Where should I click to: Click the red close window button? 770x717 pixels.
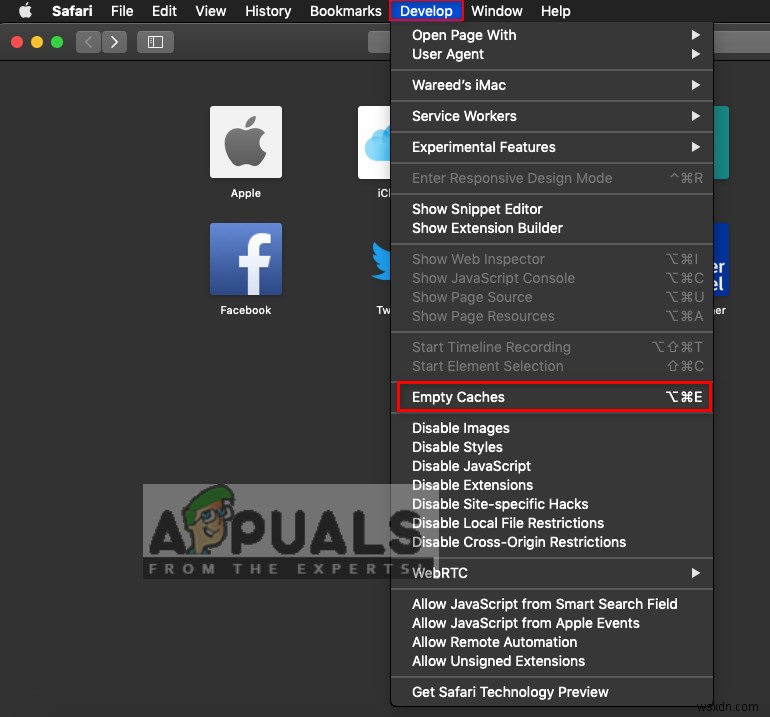(17, 42)
